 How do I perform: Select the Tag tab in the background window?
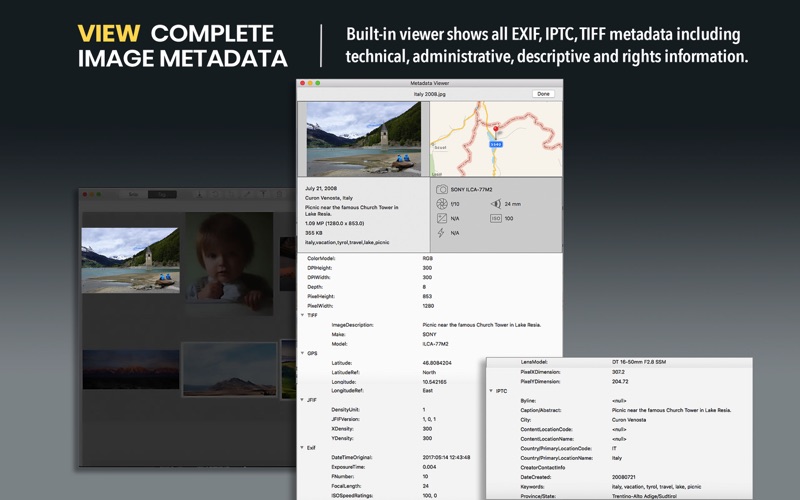(x=162, y=194)
